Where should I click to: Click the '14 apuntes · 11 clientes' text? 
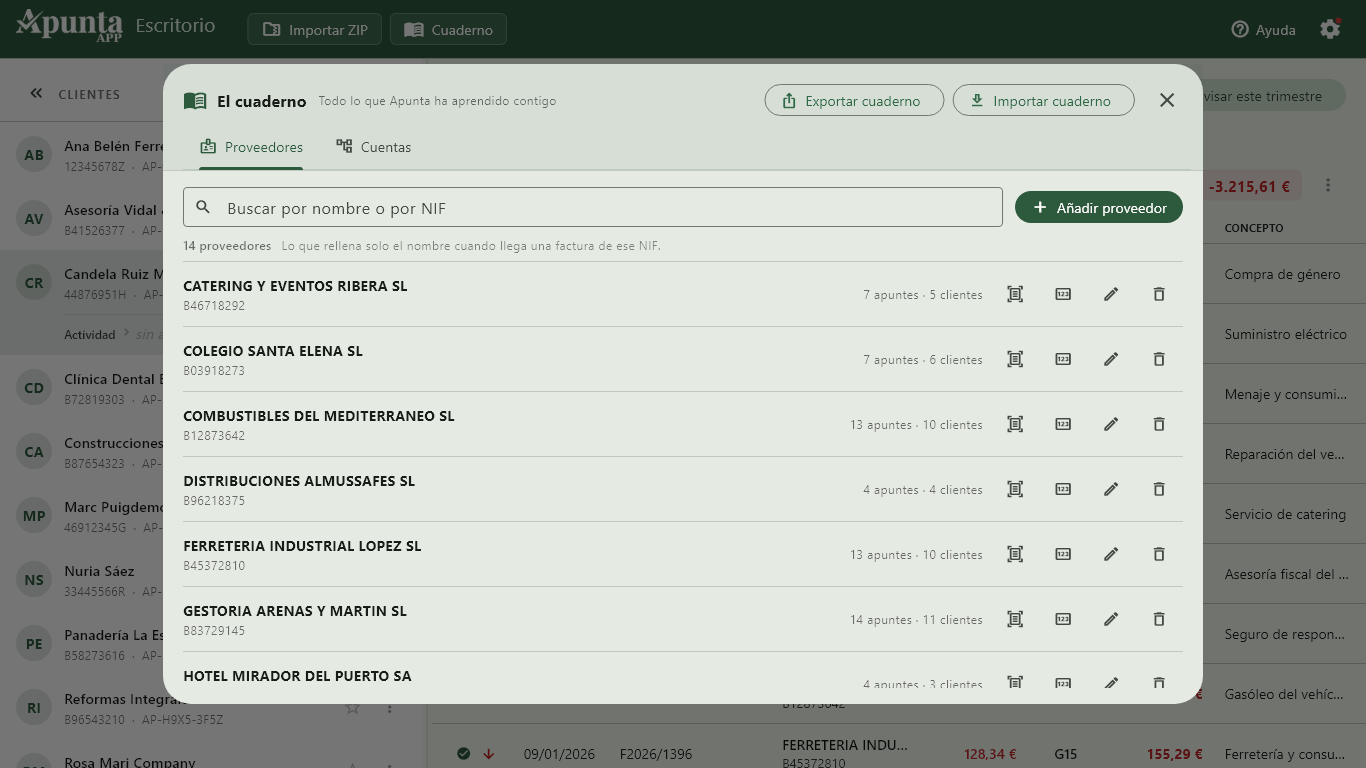pyautogui.click(x=916, y=620)
